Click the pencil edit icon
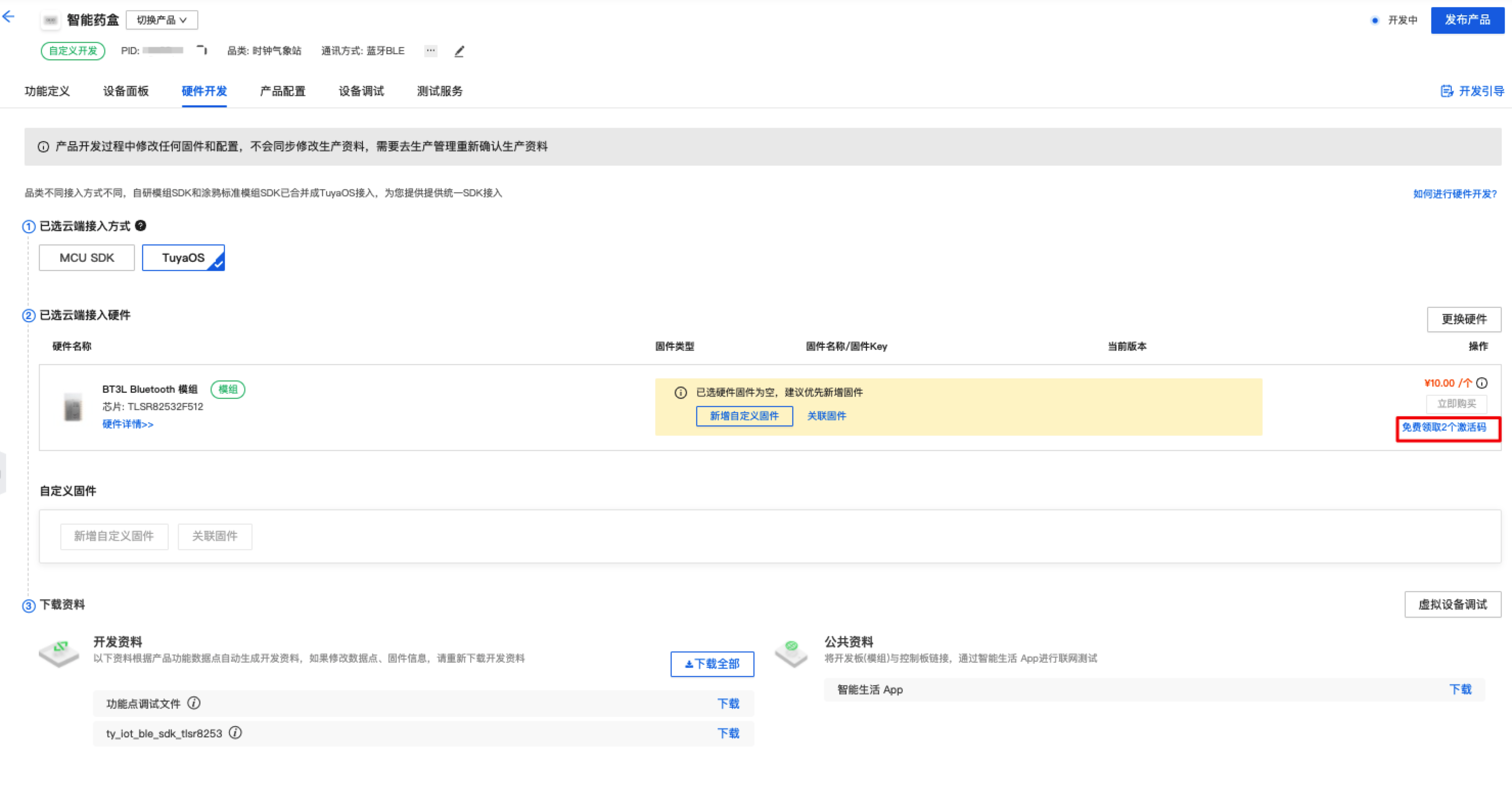Image resolution: width=1512 pixels, height=811 pixels. (459, 52)
